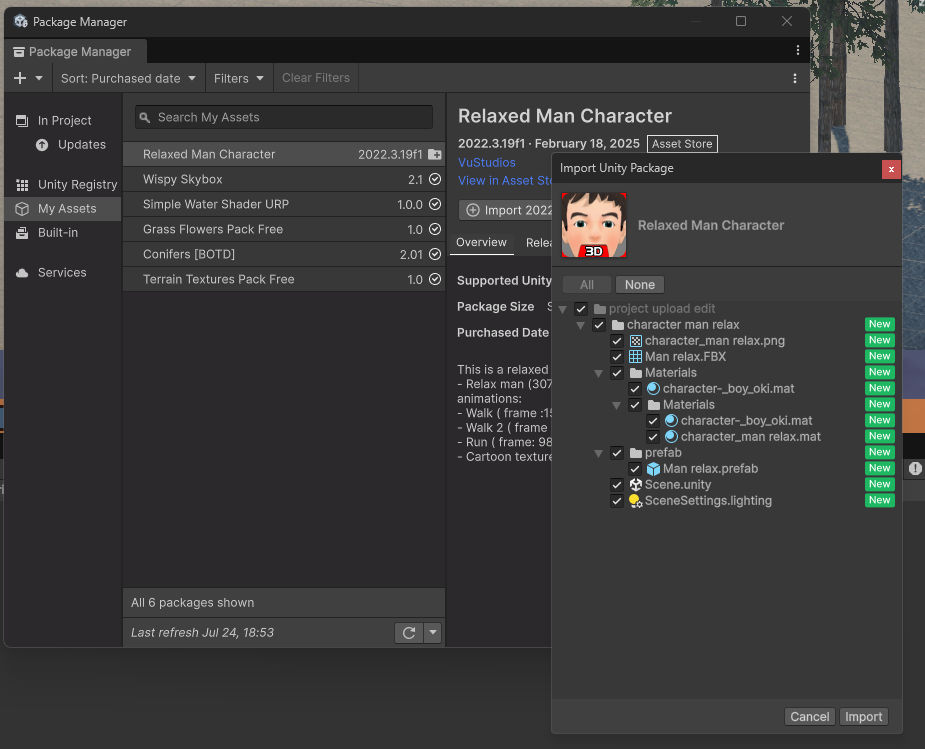
Task: Click the Scene.unity file icon
Action: 635,485
